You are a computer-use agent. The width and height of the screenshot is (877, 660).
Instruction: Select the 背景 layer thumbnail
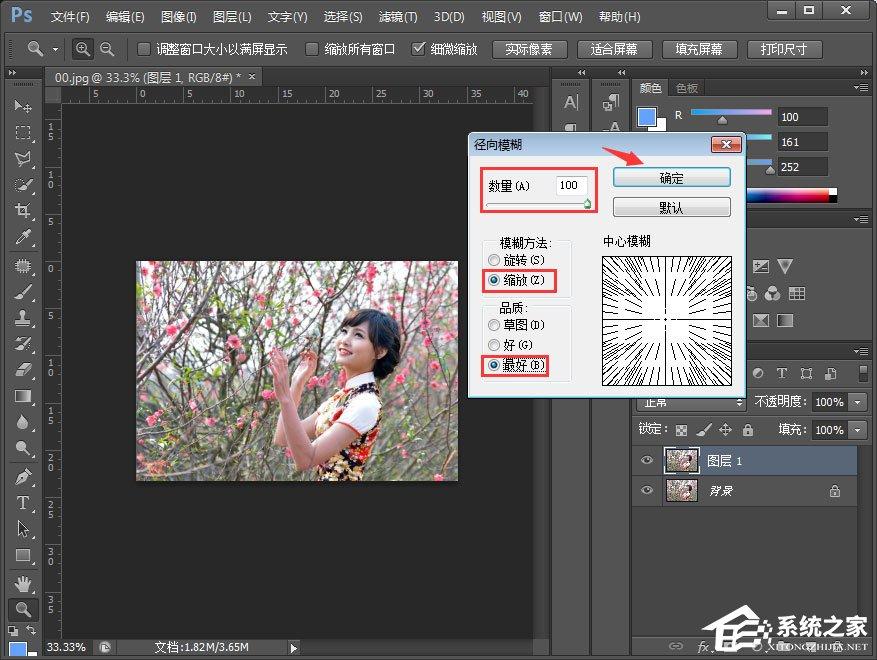[682, 491]
